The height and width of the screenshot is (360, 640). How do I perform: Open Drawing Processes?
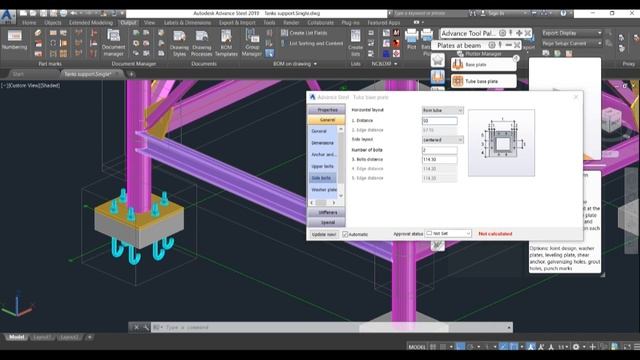(202, 43)
